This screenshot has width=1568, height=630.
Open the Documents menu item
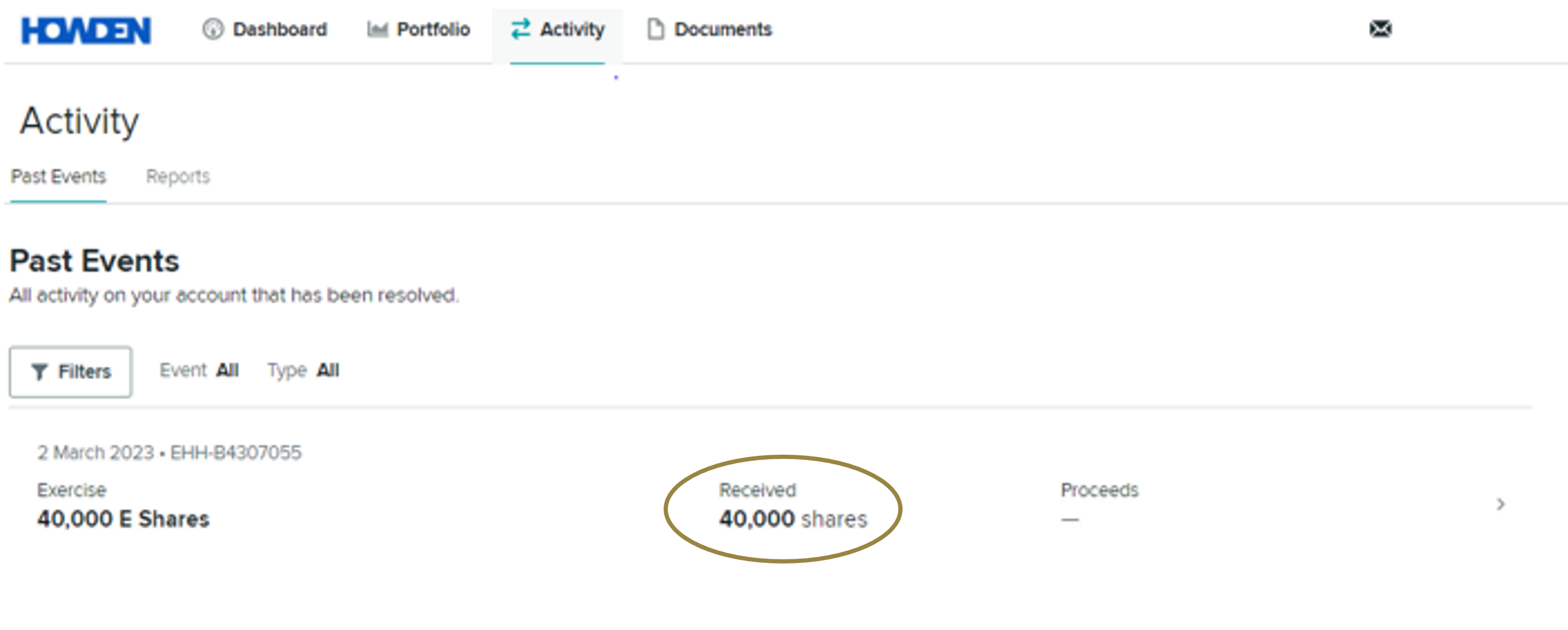pos(722,29)
